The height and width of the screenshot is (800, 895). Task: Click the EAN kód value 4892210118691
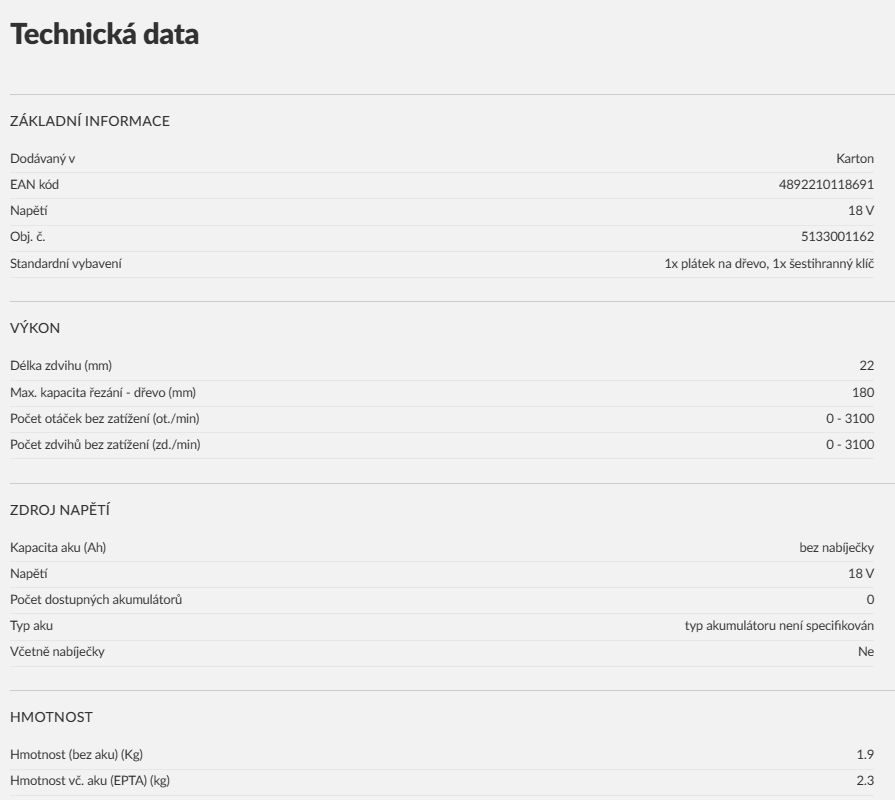pyautogui.click(x=826, y=184)
